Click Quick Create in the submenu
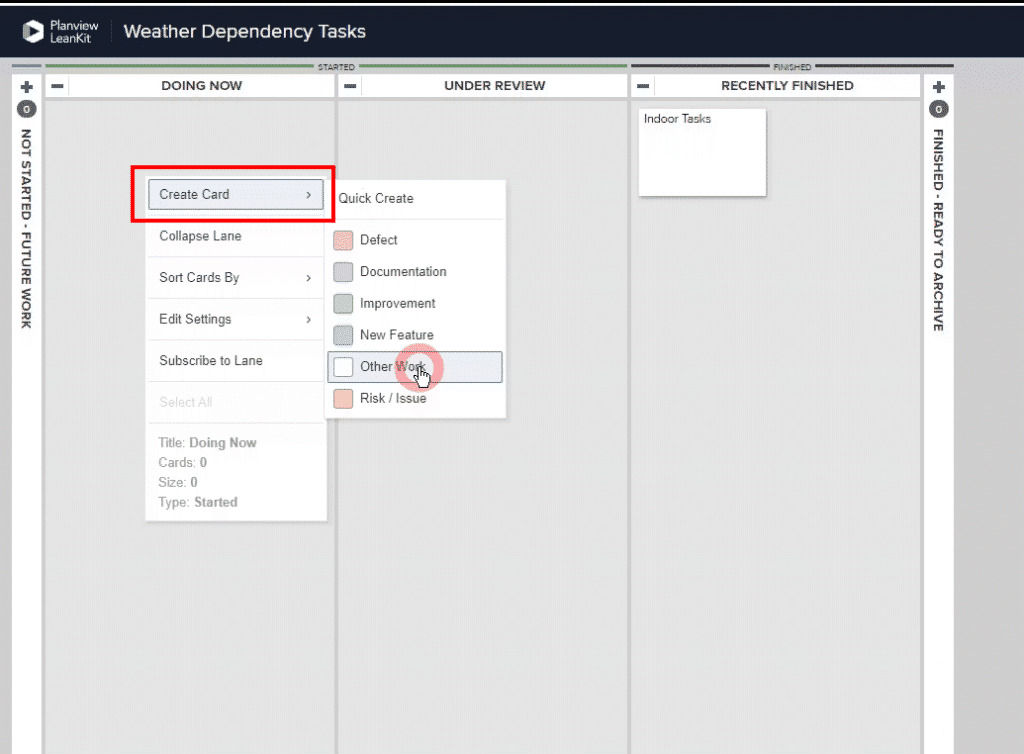 coord(376,198)
